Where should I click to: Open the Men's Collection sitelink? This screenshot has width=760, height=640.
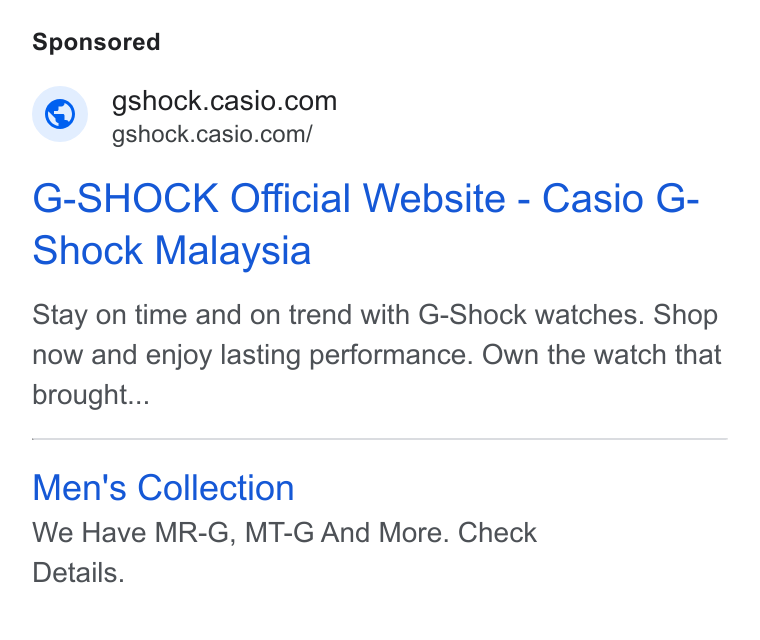click(x=163, y=487)
